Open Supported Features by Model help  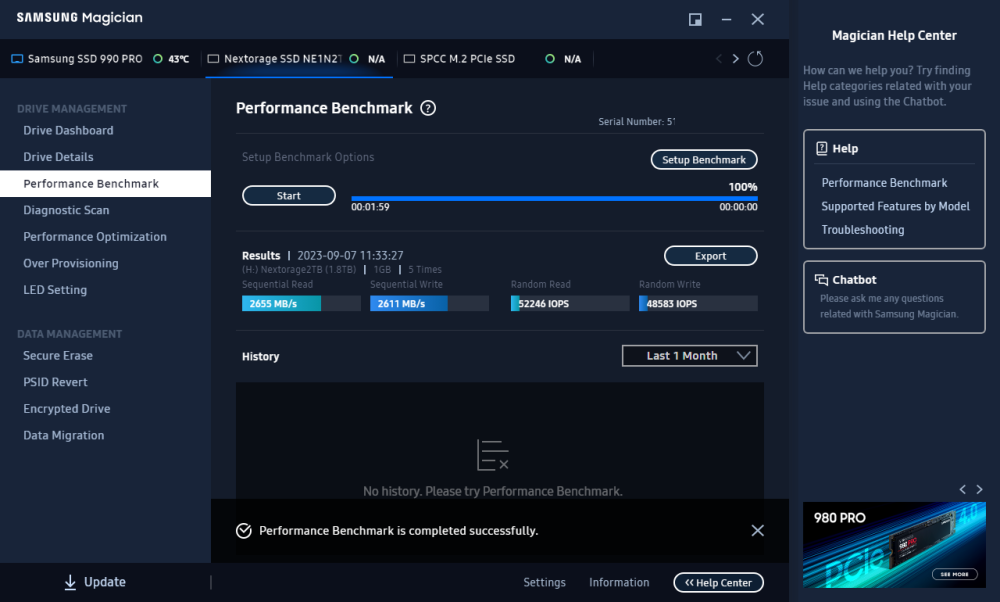[x=895, y=207]
